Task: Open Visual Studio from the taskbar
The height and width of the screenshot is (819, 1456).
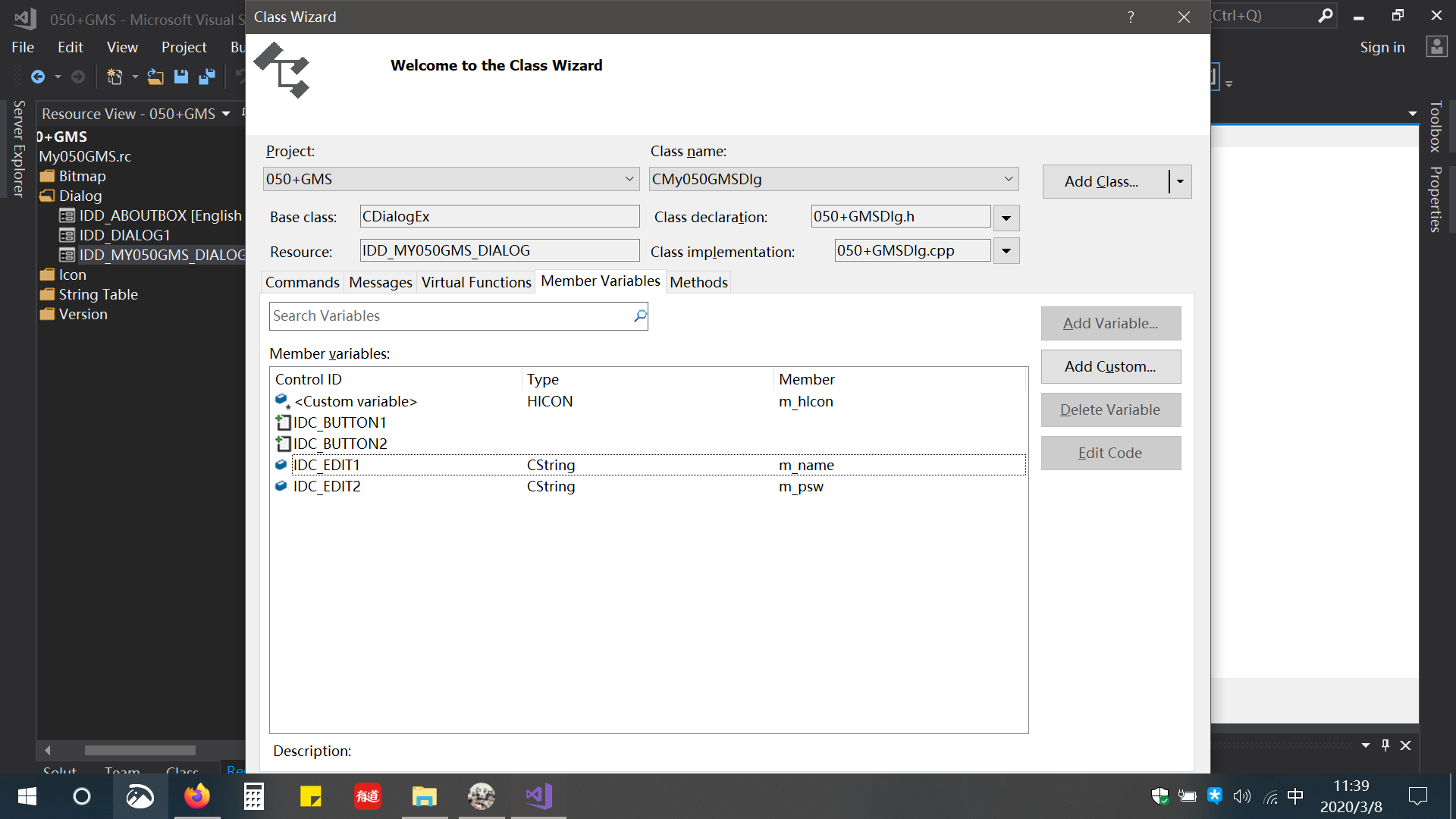Action: click(538, 797)
